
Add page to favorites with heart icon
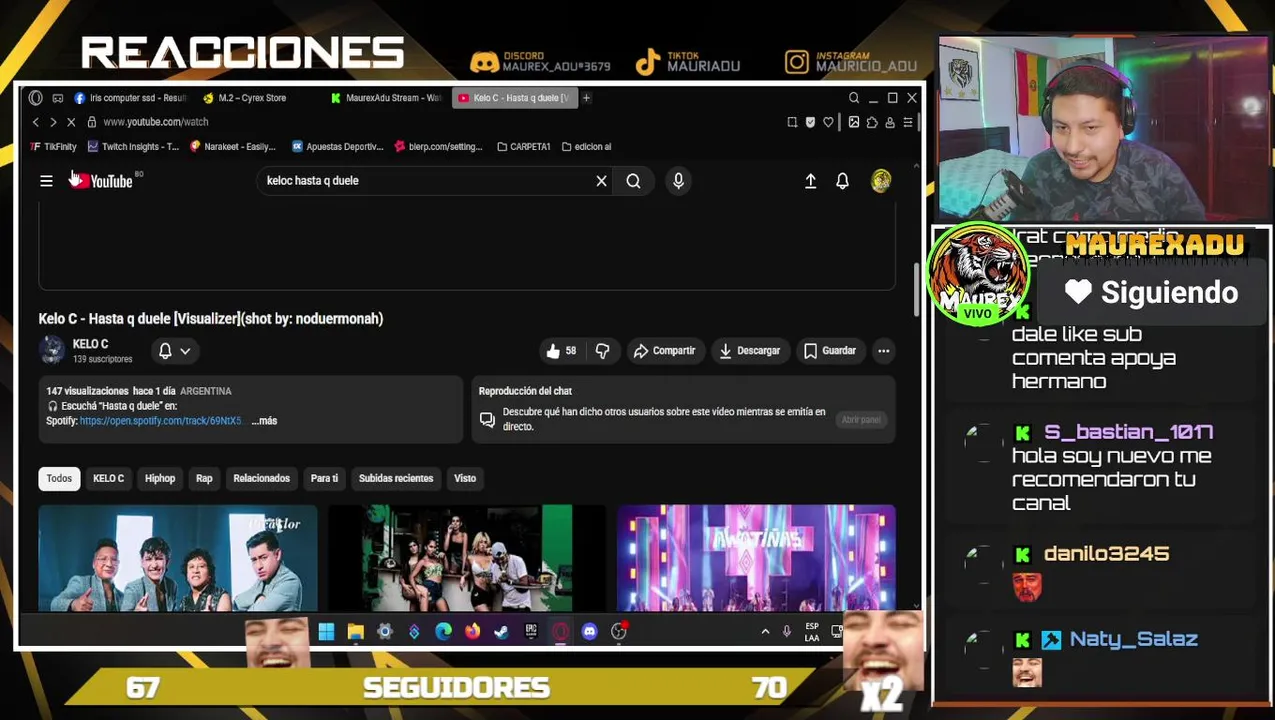click(x=828, y=122)
